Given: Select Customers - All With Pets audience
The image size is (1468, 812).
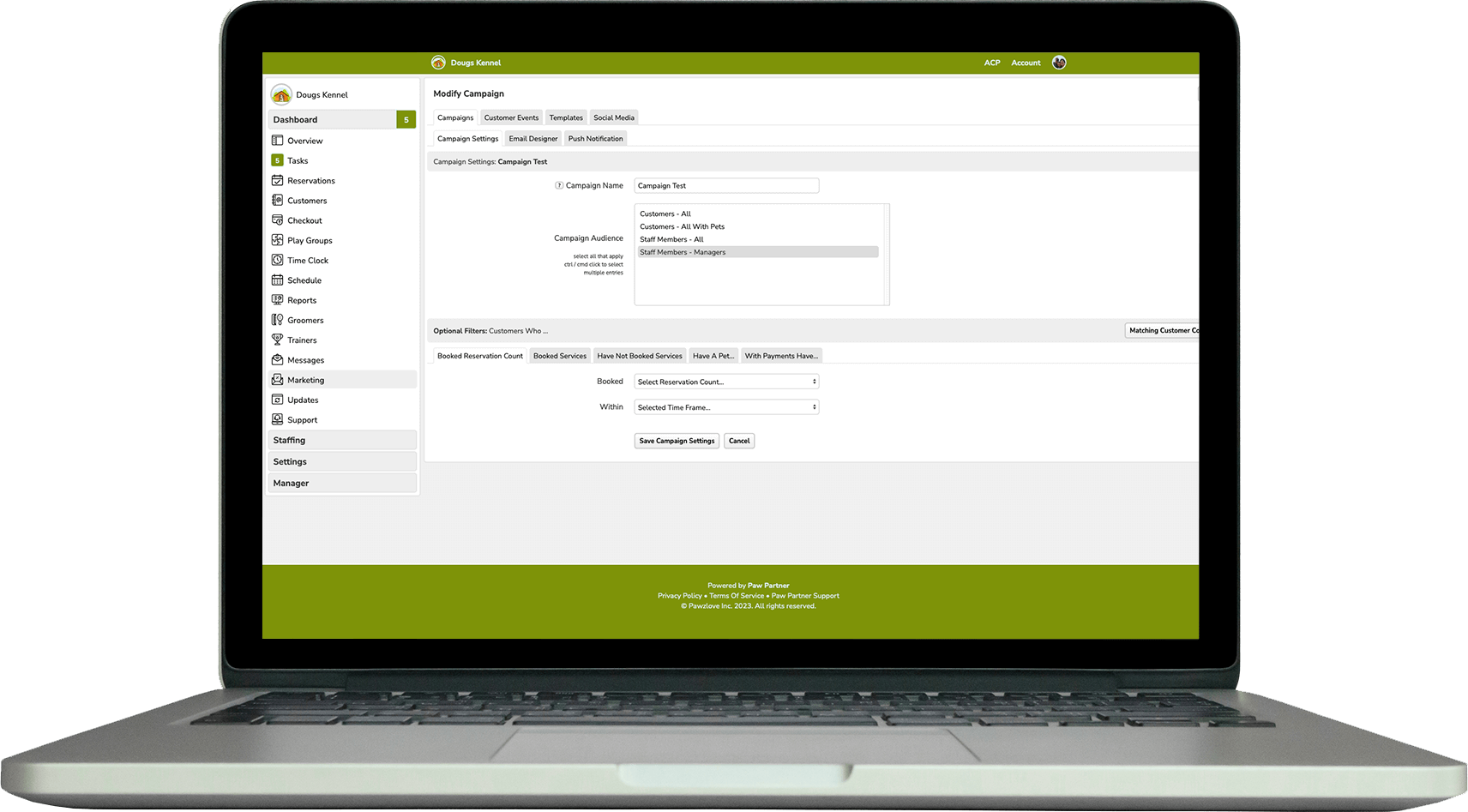Looking at the screenshot, I should (x=682, y=226).
